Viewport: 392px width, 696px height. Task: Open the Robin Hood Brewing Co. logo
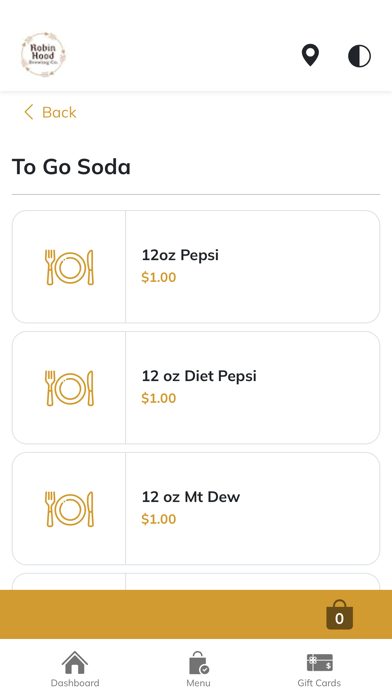click(43, 55)
